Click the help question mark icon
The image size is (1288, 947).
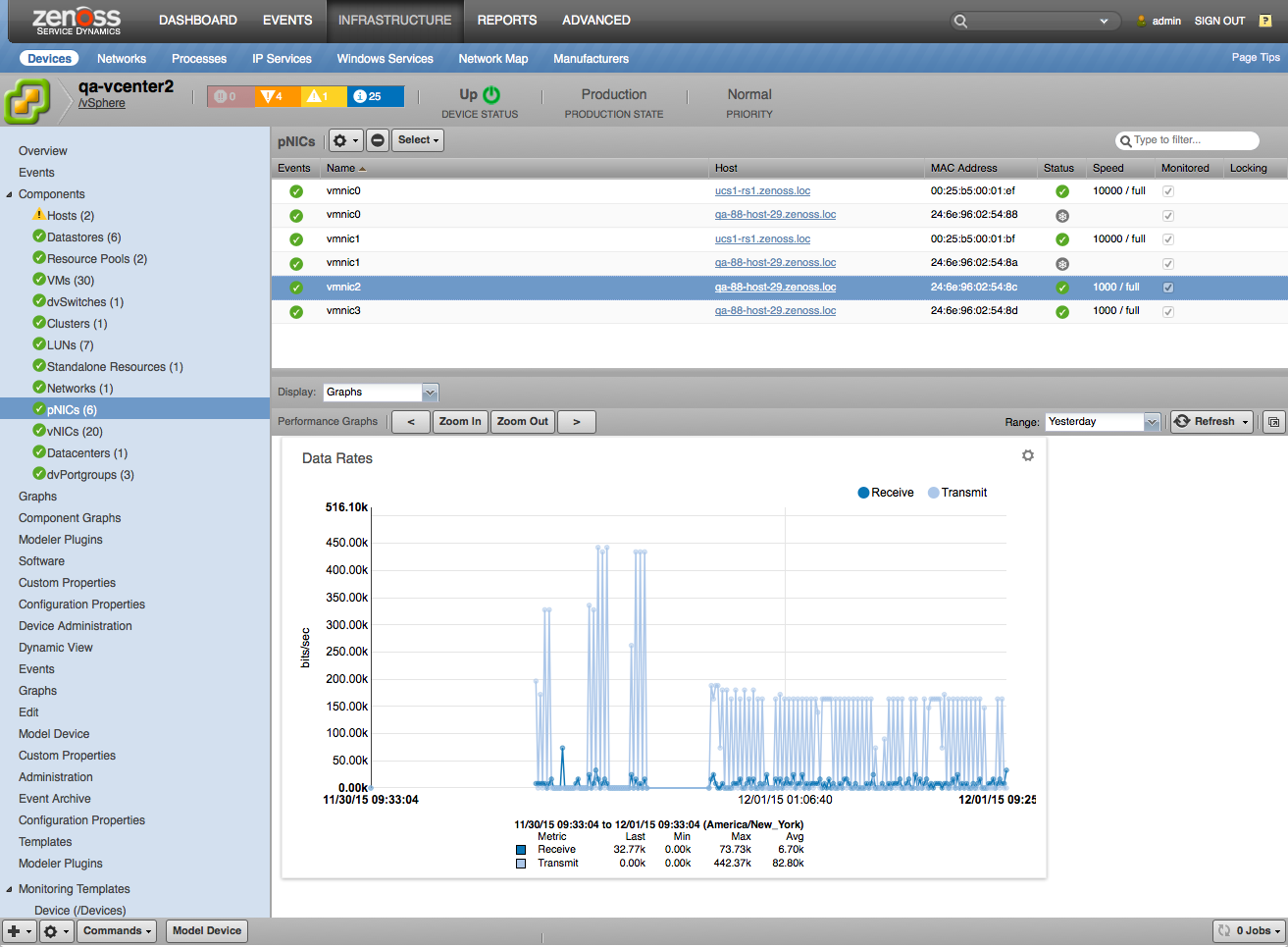click(1265, 21)
